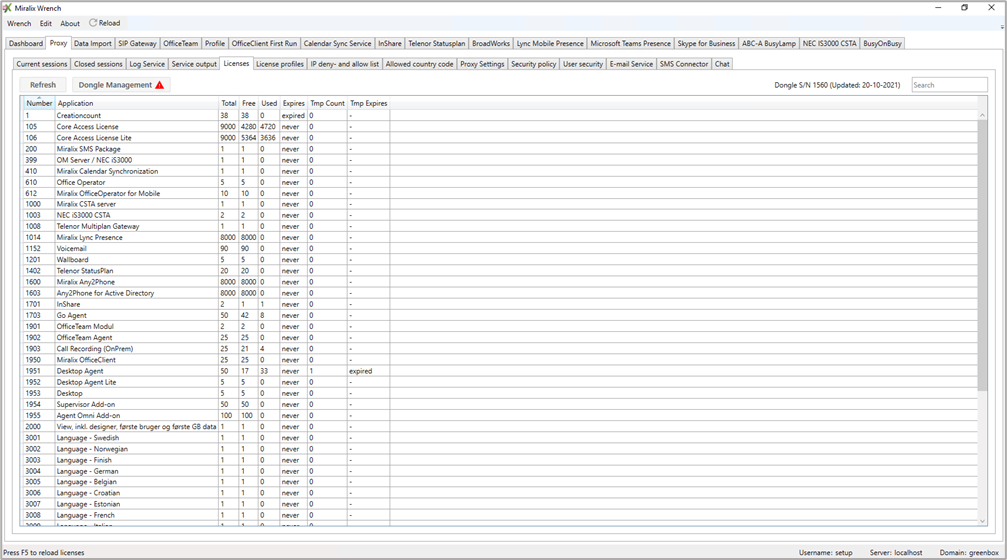This screenshot has width=1007, height=560.
Task: Open the OfficeTeam tab
Action: (x=180, y=44)
